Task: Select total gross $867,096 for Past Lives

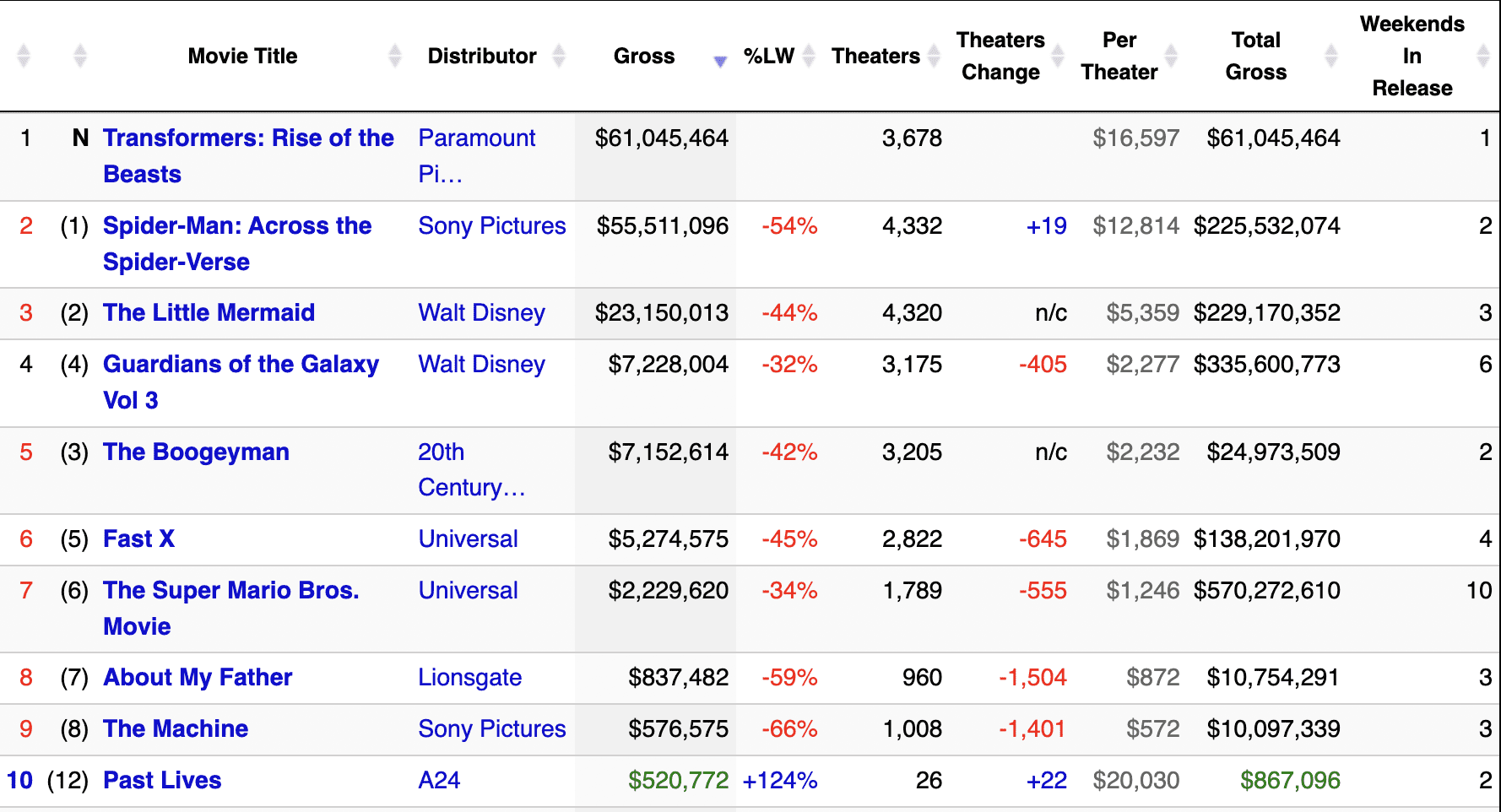Action: 1290,781
